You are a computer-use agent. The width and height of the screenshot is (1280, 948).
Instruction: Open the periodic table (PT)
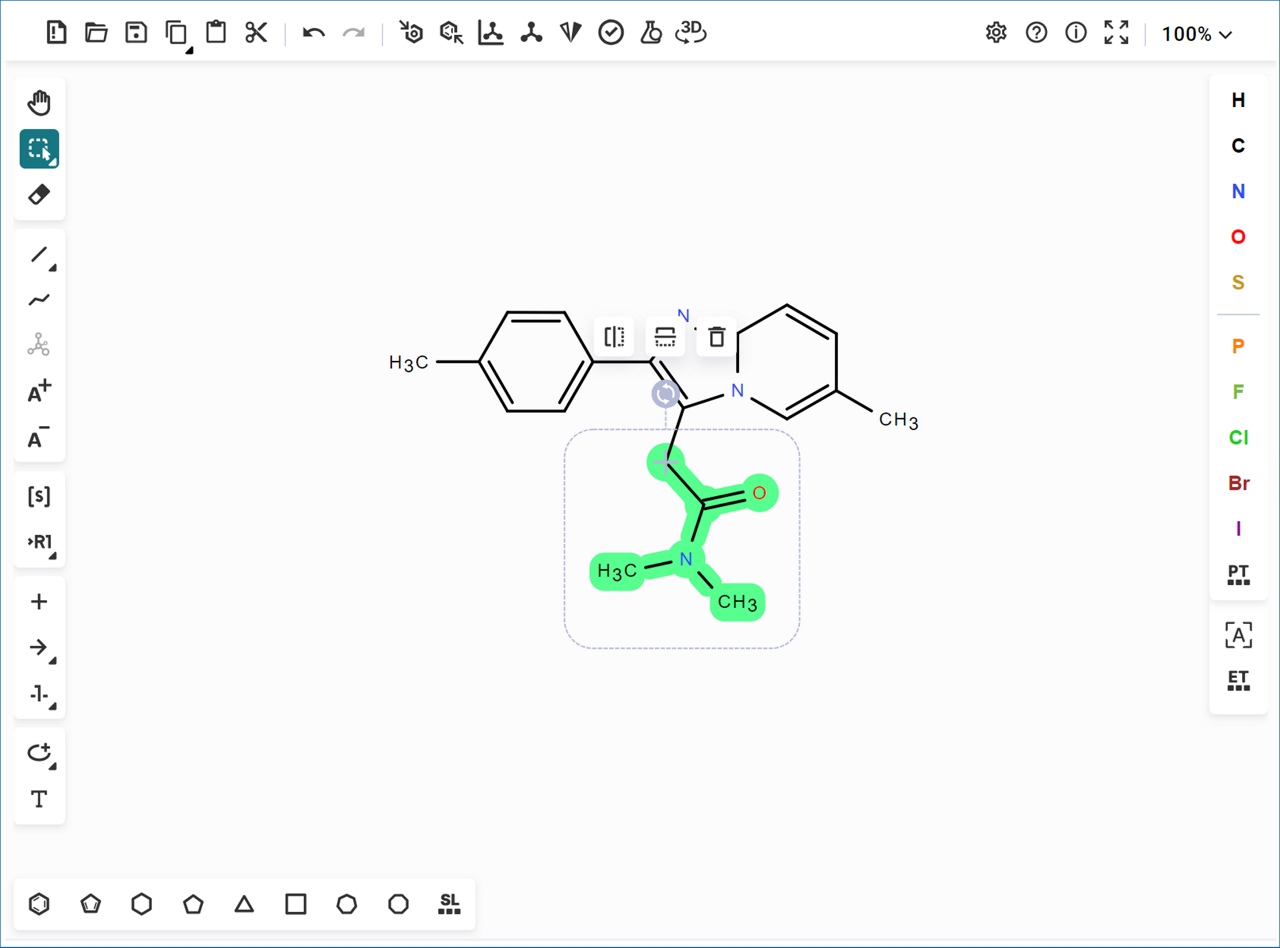coord(1238,574)
